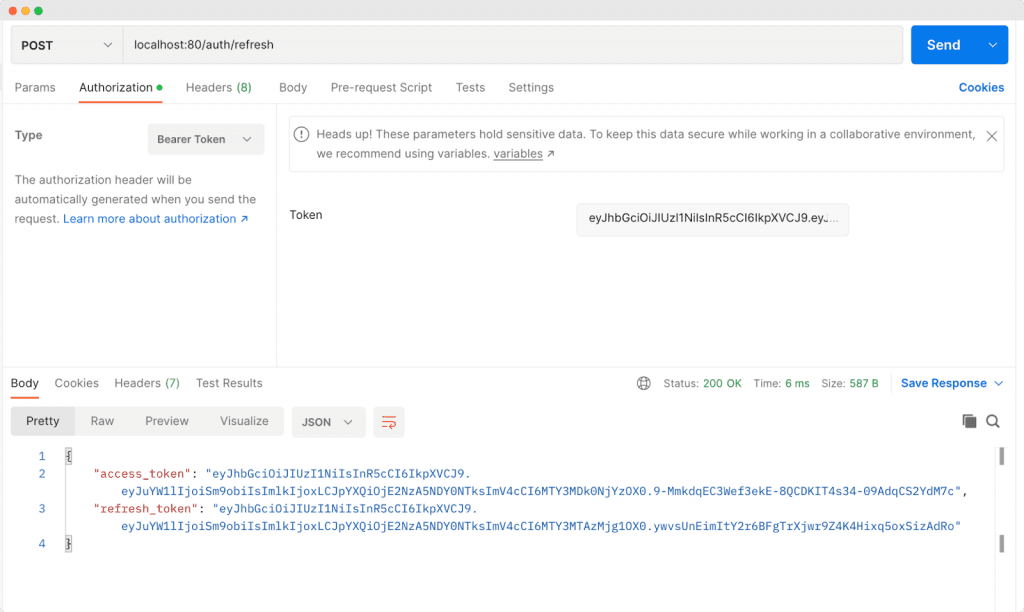The image size is (1024, 612).
Task: Open the Send button dropdown arrow
Action: [x=991, y=44]
